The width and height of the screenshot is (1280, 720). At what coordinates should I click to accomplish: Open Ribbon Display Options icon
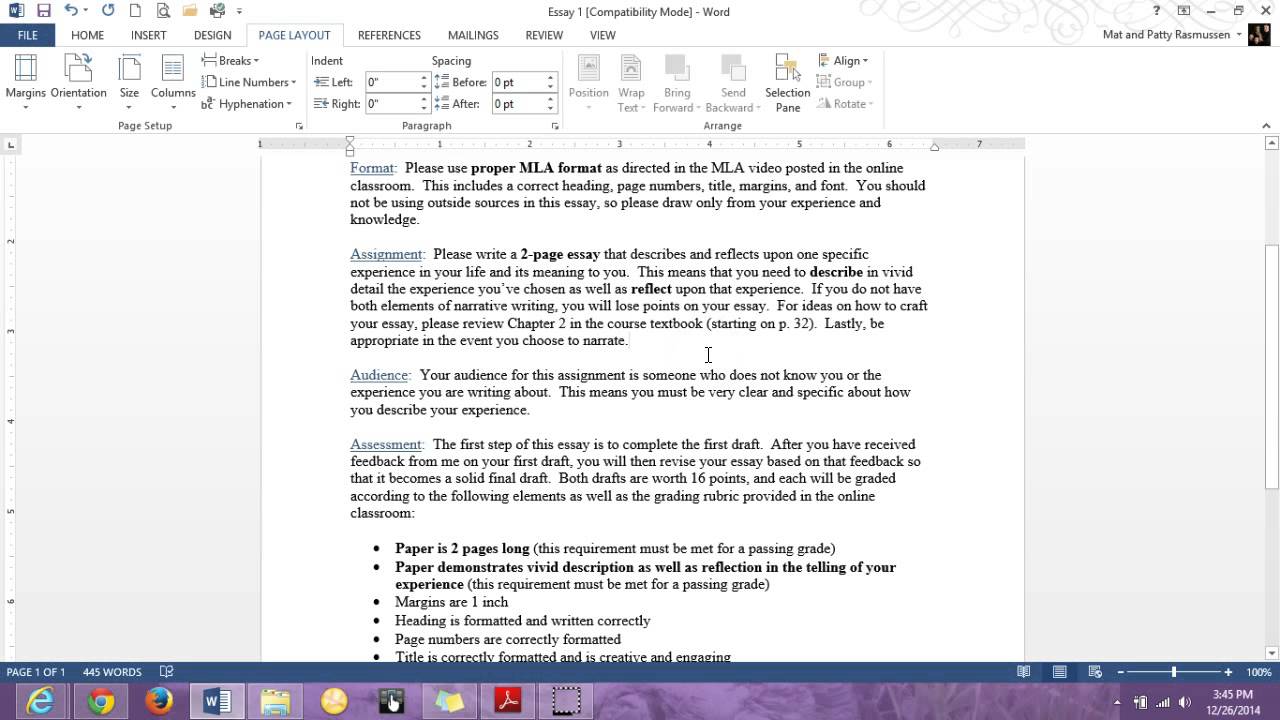pyautogui.click(x=1184, y=11)
